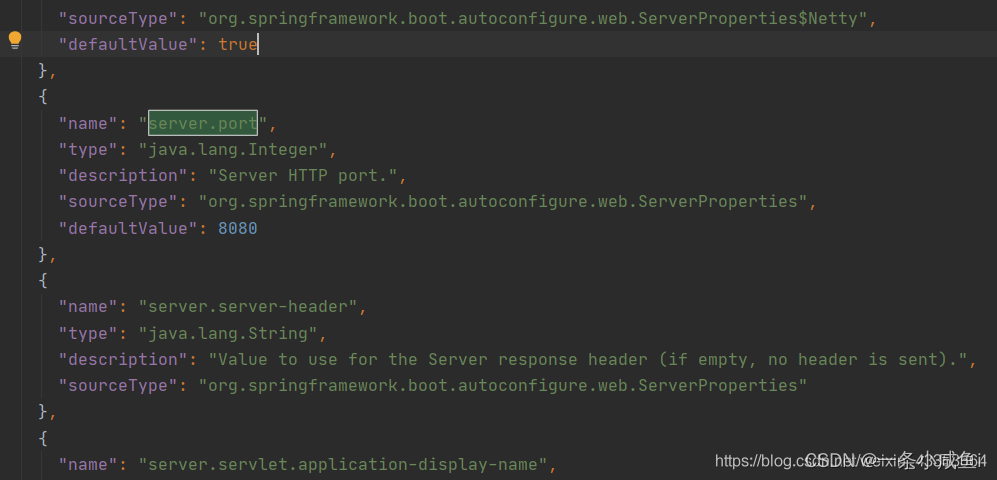Image resolution: width=997 pixels, height=480 pixels.
Task: Click the java.lang.String type value
Action: 228,333
